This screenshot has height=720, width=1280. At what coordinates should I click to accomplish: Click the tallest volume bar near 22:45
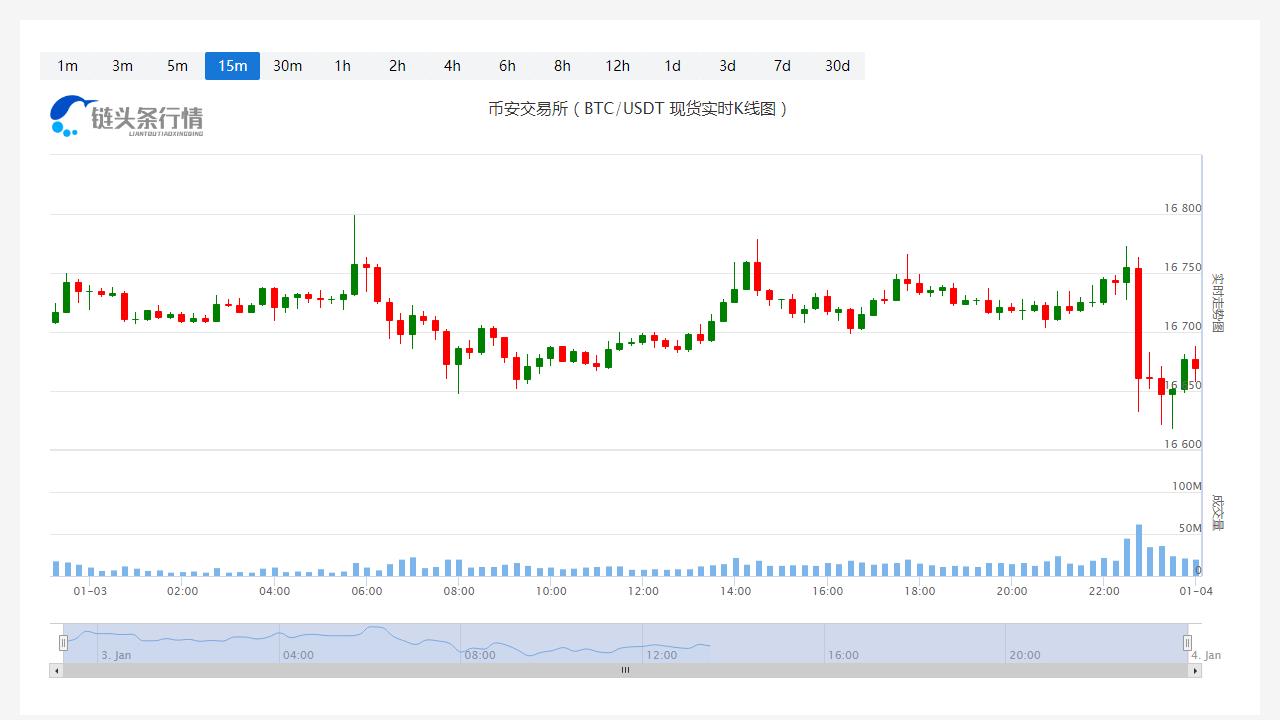tap(1138, 551)
